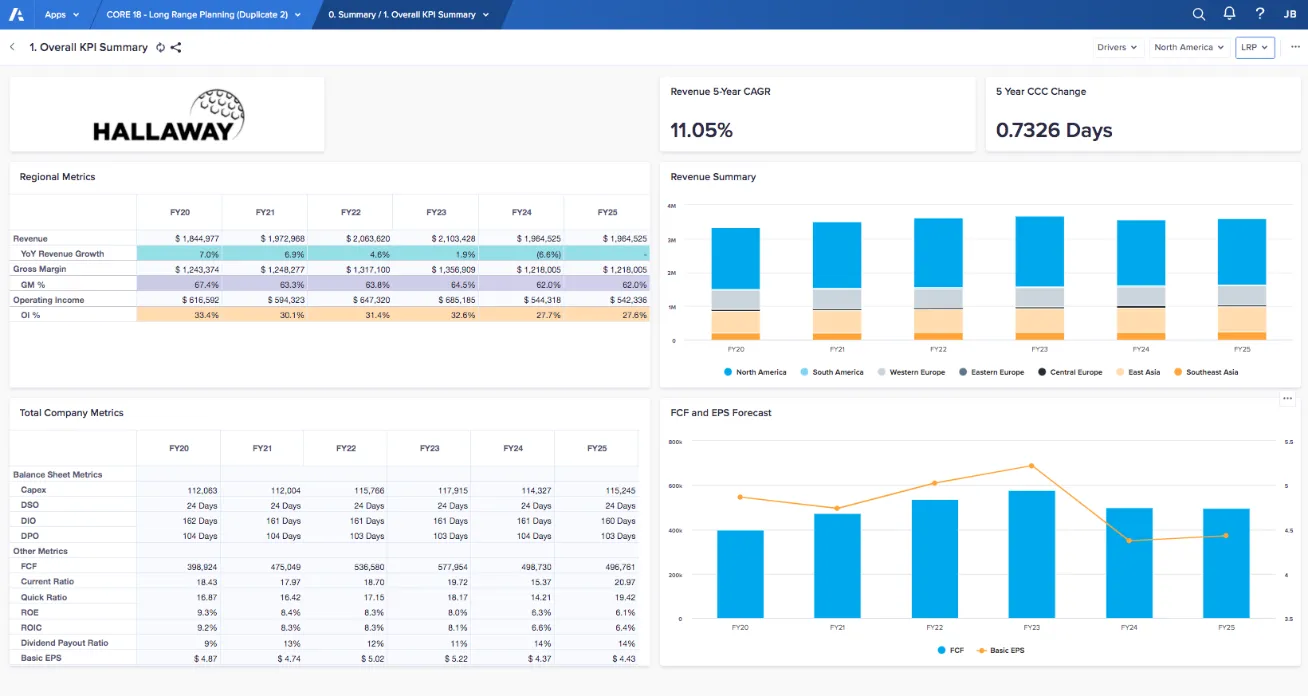Expand the Drivers dropdown

click(x=1117, y=47)
